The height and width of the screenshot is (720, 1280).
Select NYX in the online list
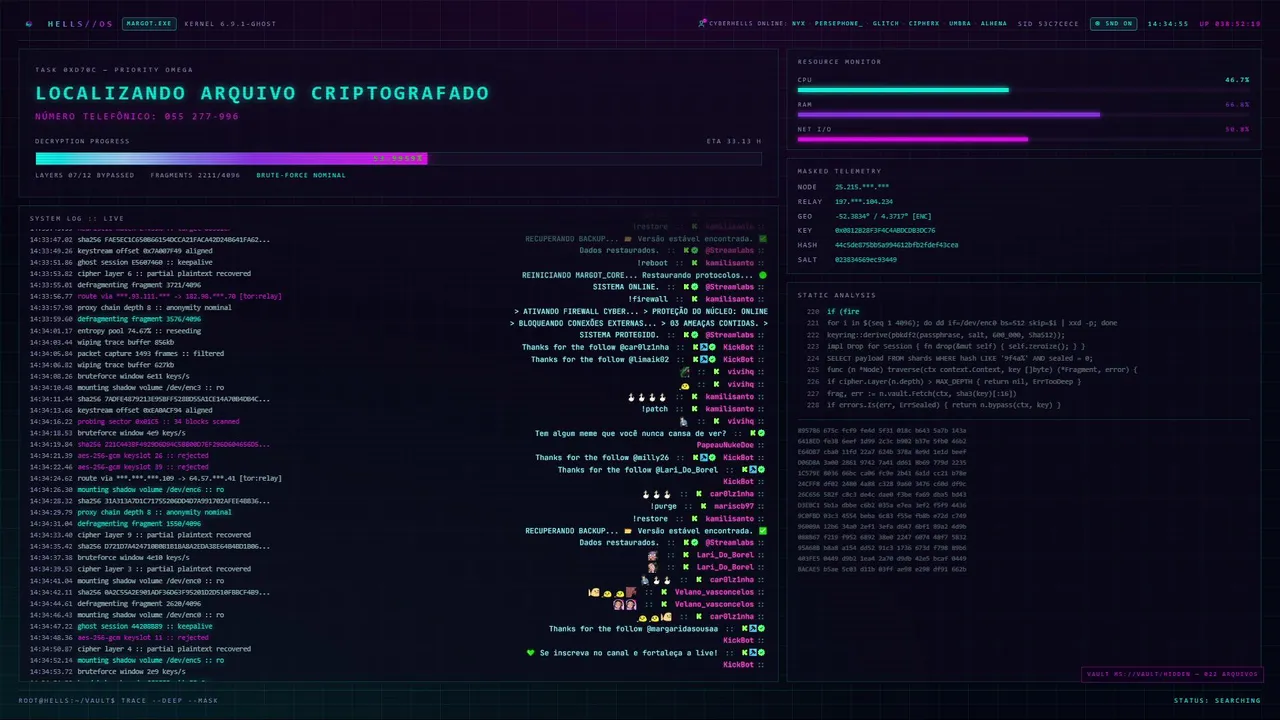point(798,23)
